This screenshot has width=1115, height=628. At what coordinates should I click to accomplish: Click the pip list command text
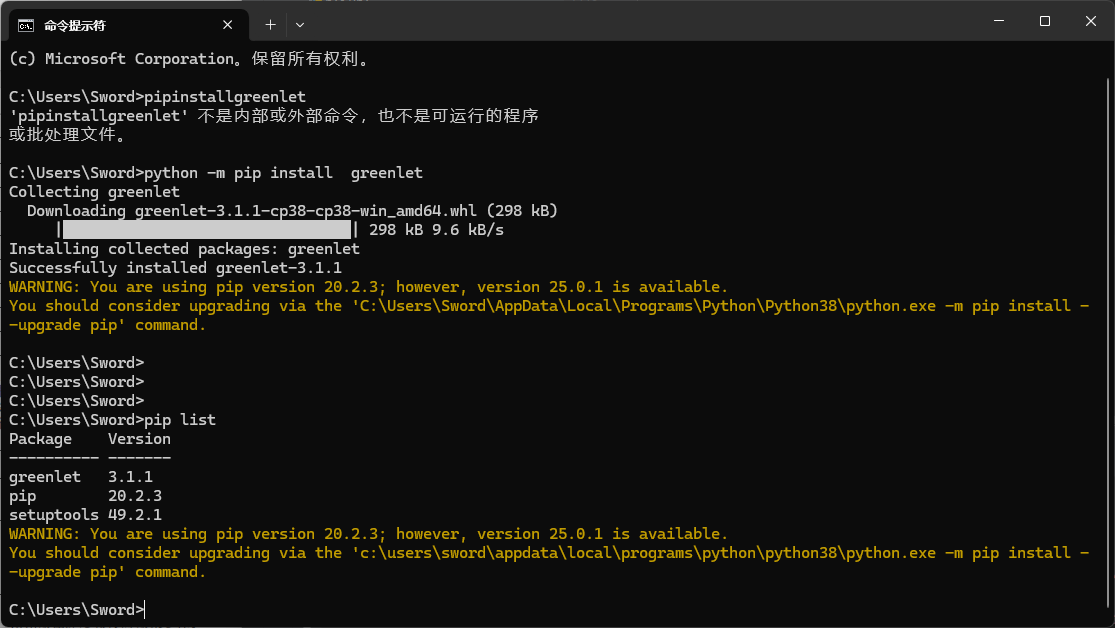point(180,419)
